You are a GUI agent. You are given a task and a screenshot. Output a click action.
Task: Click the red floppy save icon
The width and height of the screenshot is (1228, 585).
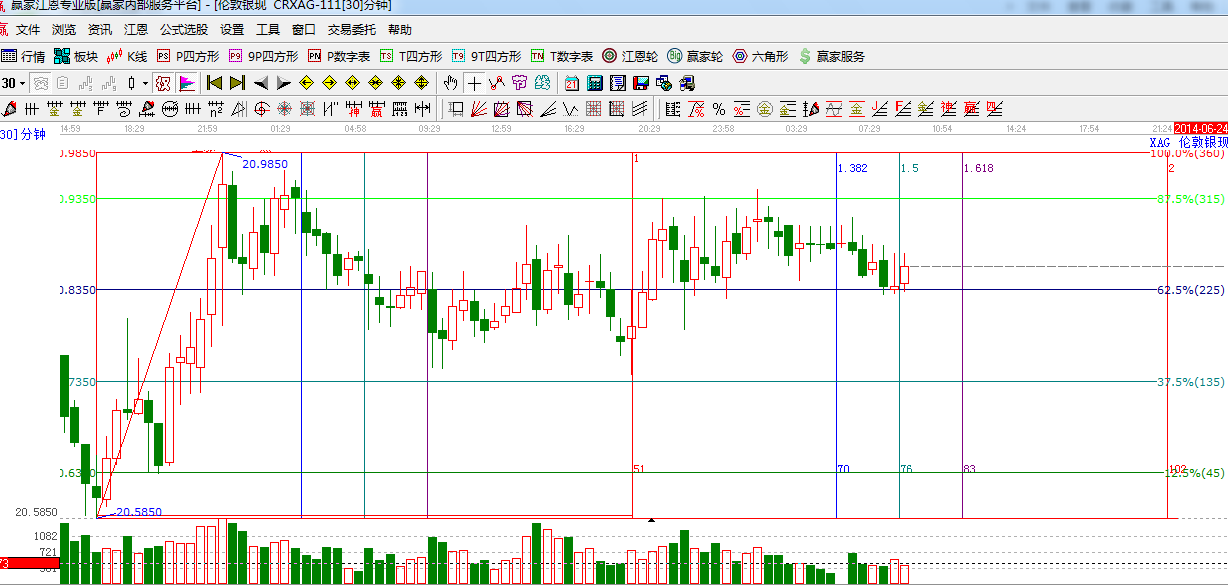(640, 83)
